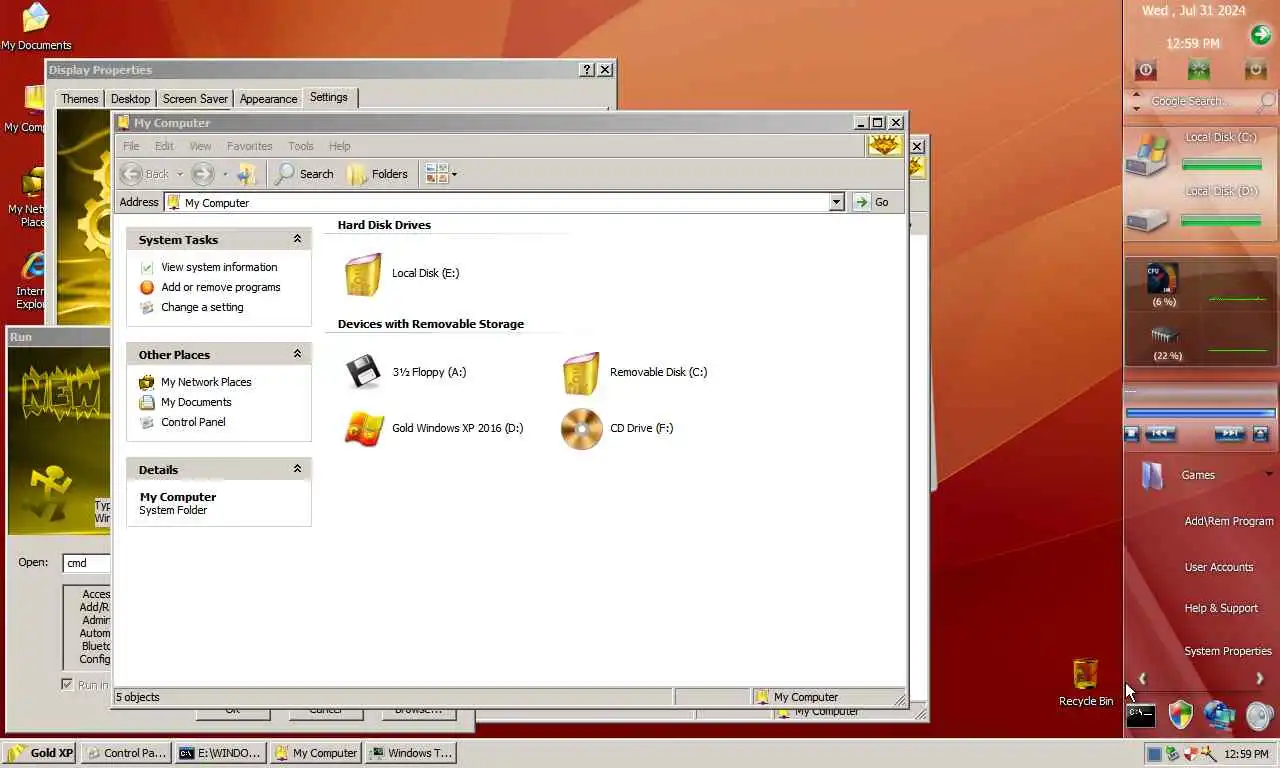The image size is (1280, 768).
Task: Click the Gold XP Start button
Action: (x=40, y=753)
